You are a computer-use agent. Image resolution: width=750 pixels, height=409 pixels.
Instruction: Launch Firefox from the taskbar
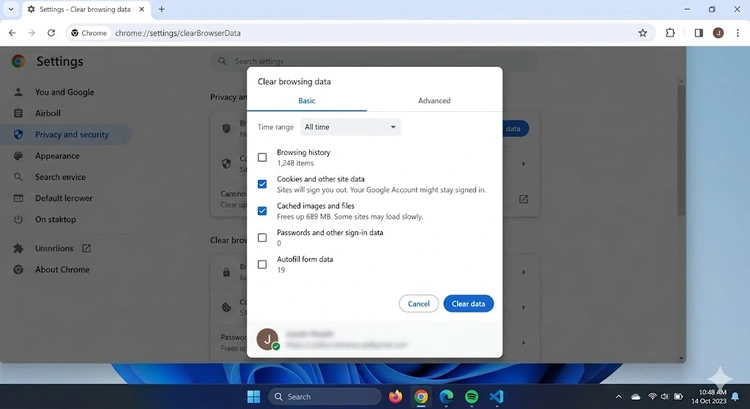point(396,397)
